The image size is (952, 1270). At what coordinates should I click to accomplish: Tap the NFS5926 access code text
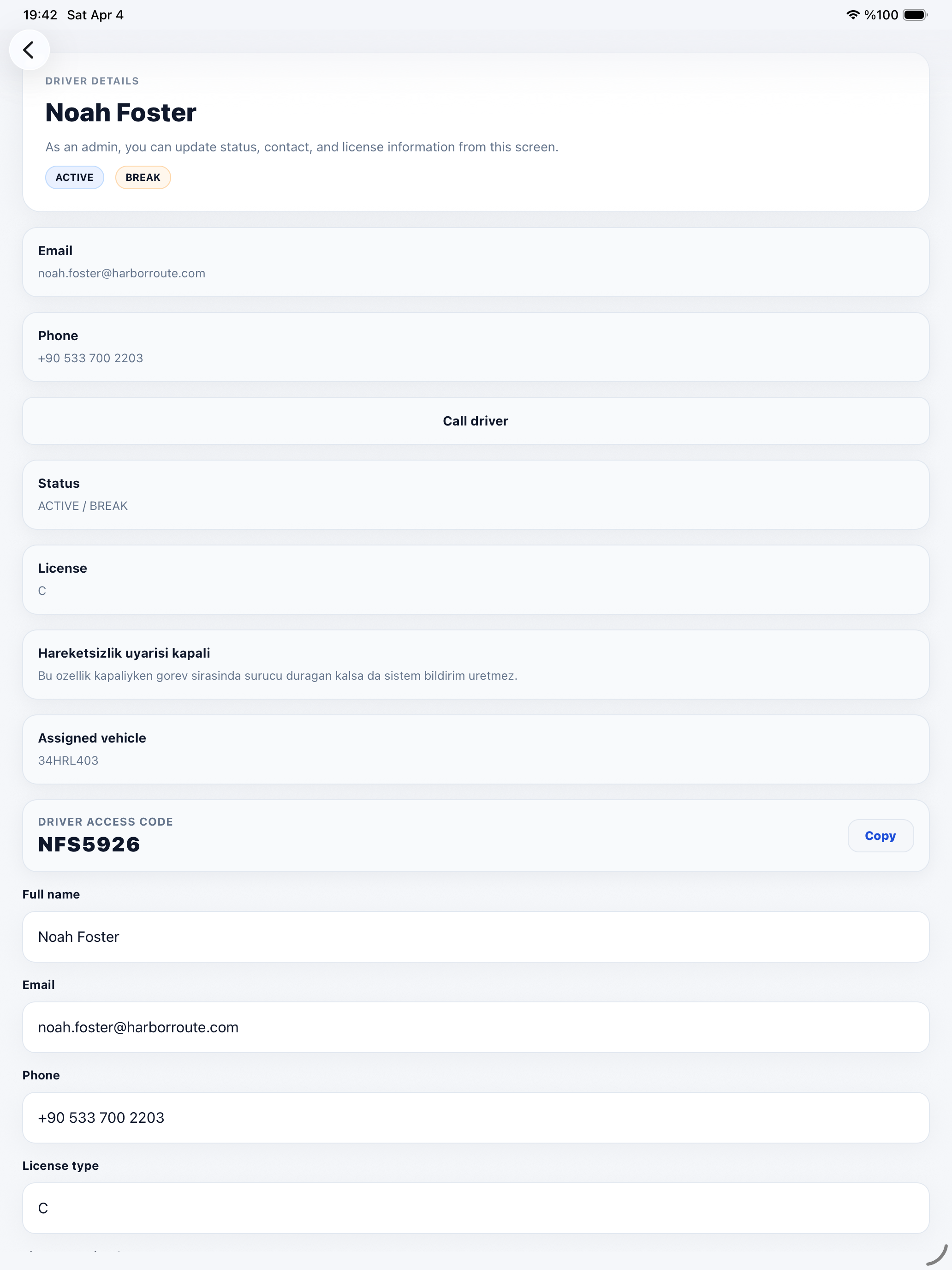coord(89,845)
